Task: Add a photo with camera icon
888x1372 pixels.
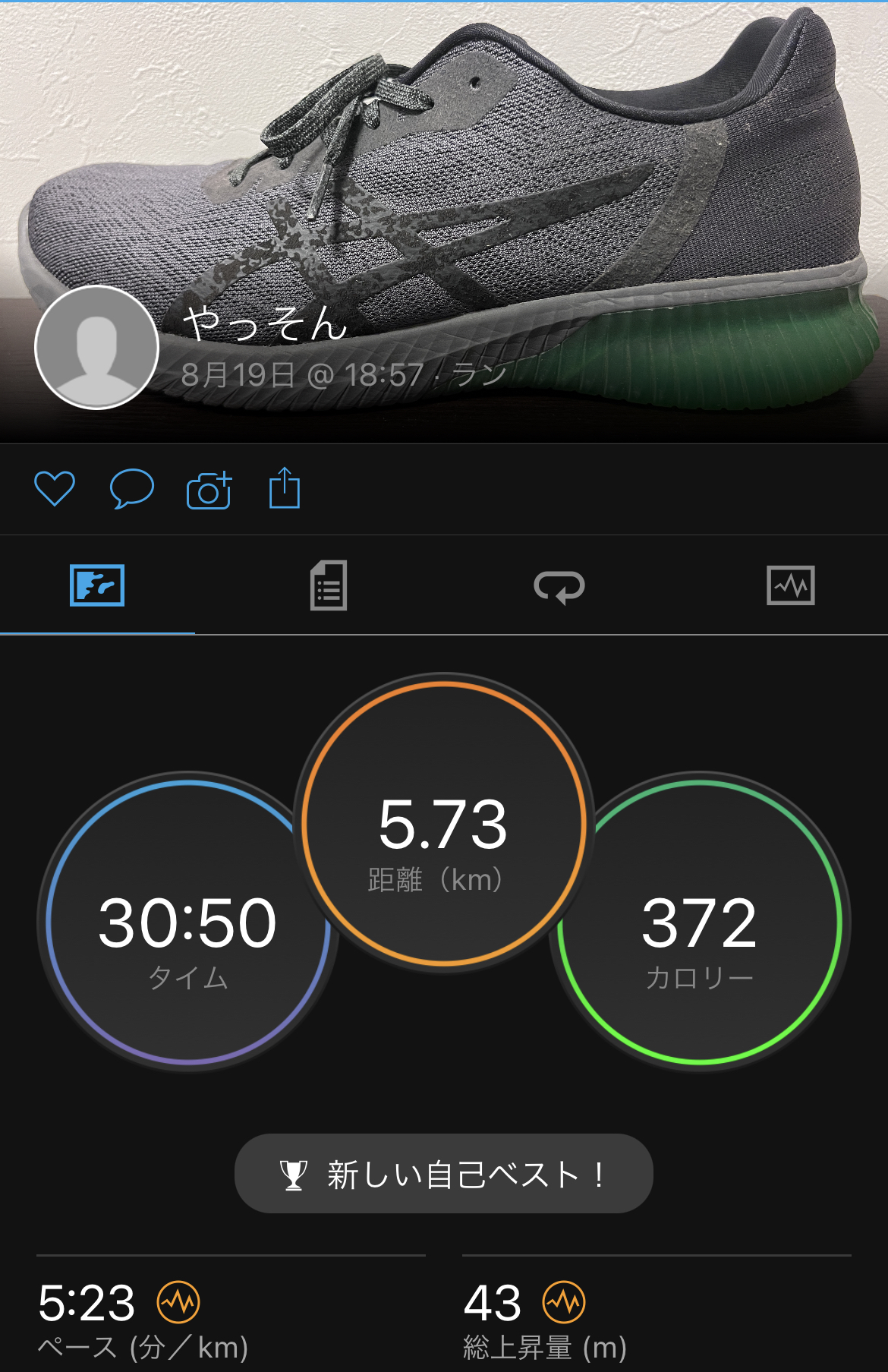Action: 209,490
